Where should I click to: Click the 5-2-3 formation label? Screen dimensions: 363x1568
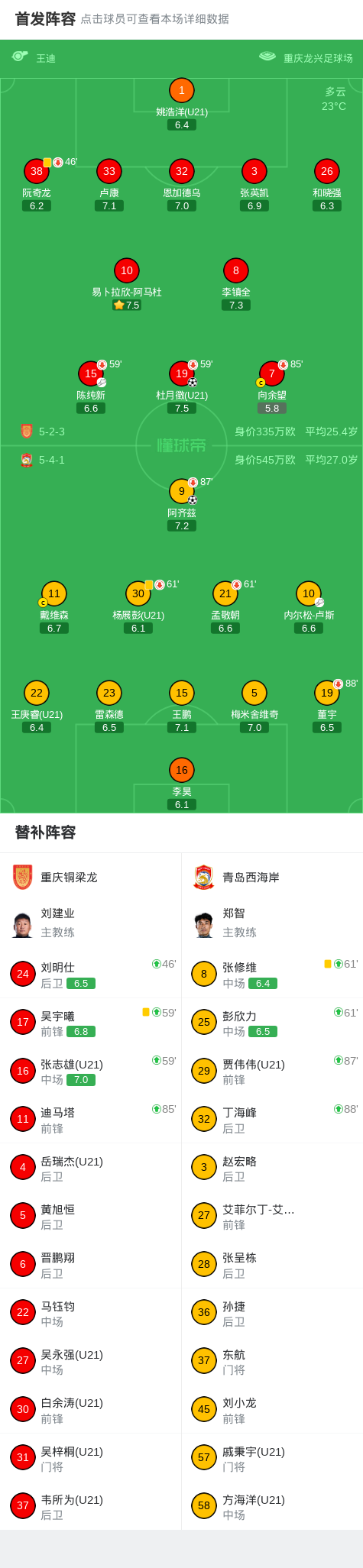(52, 432)
